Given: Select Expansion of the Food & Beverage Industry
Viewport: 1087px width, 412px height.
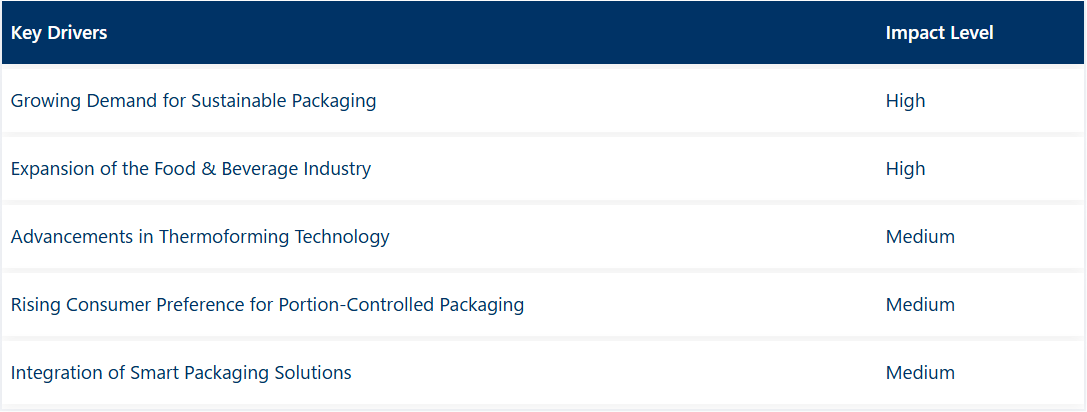Looking at the screenshot, I should 191,169.
